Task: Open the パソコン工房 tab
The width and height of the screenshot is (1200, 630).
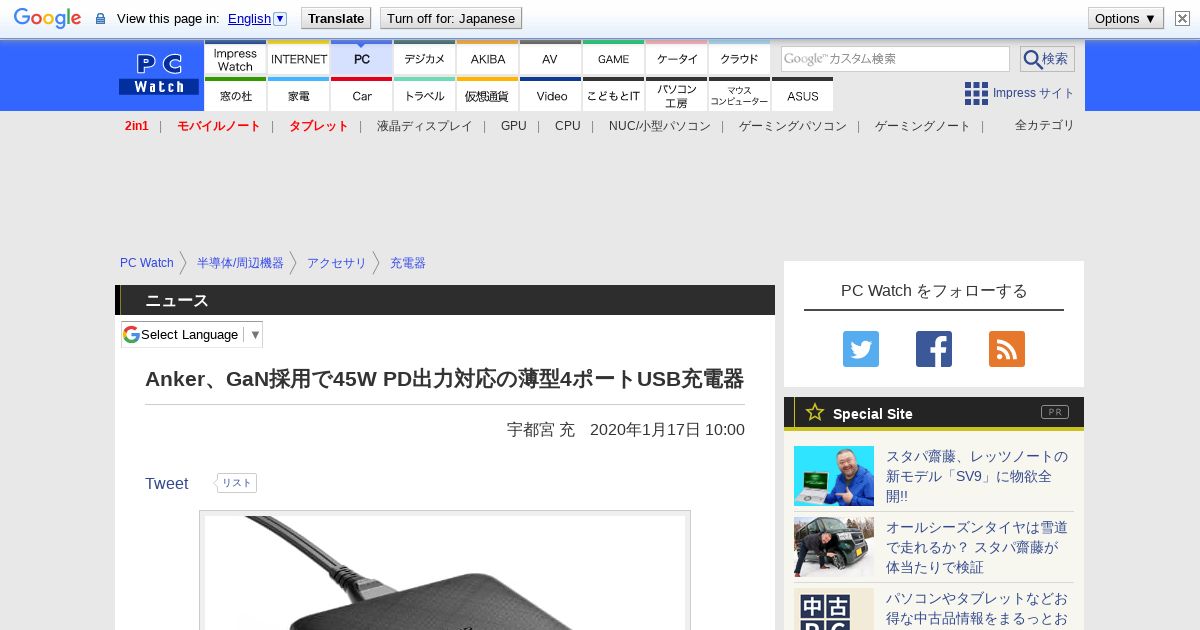Action: click(677, 95)
